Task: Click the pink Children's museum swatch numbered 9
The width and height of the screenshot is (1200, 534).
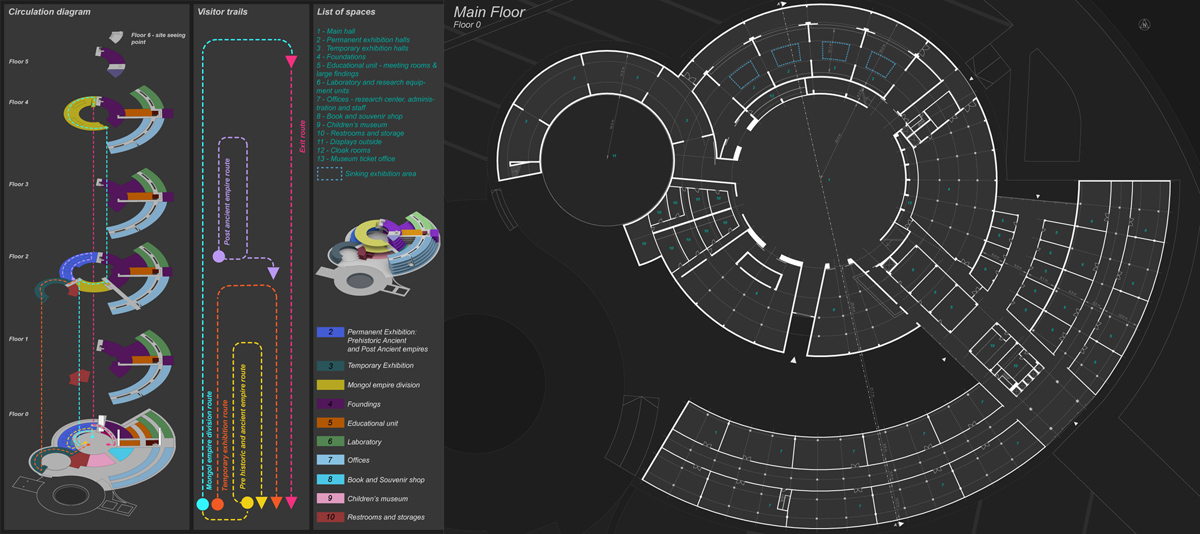Action: [330, 498]
